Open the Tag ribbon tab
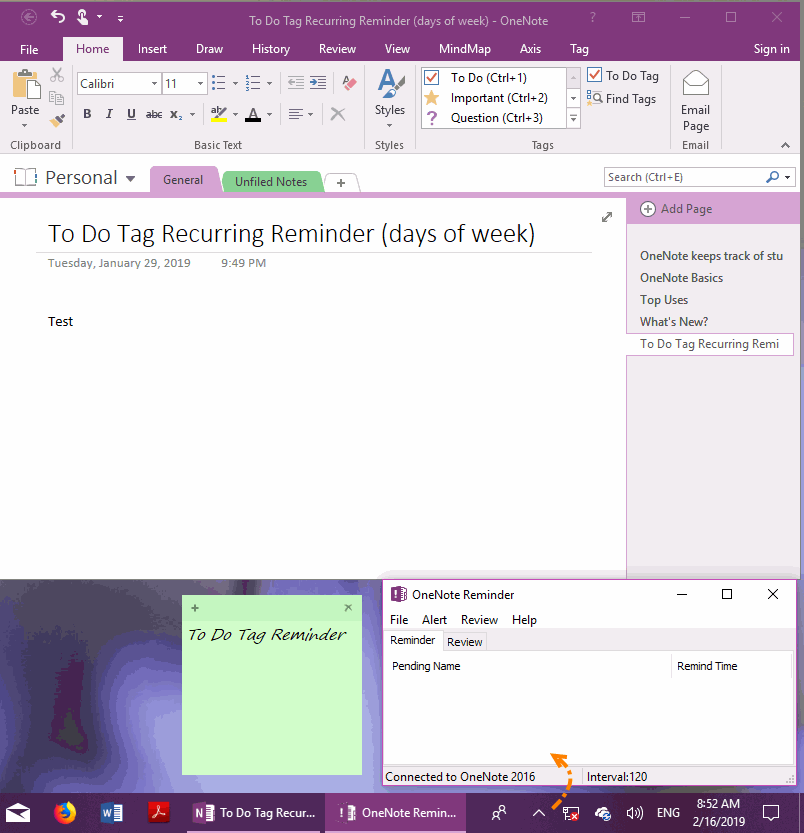 (579, 49)
